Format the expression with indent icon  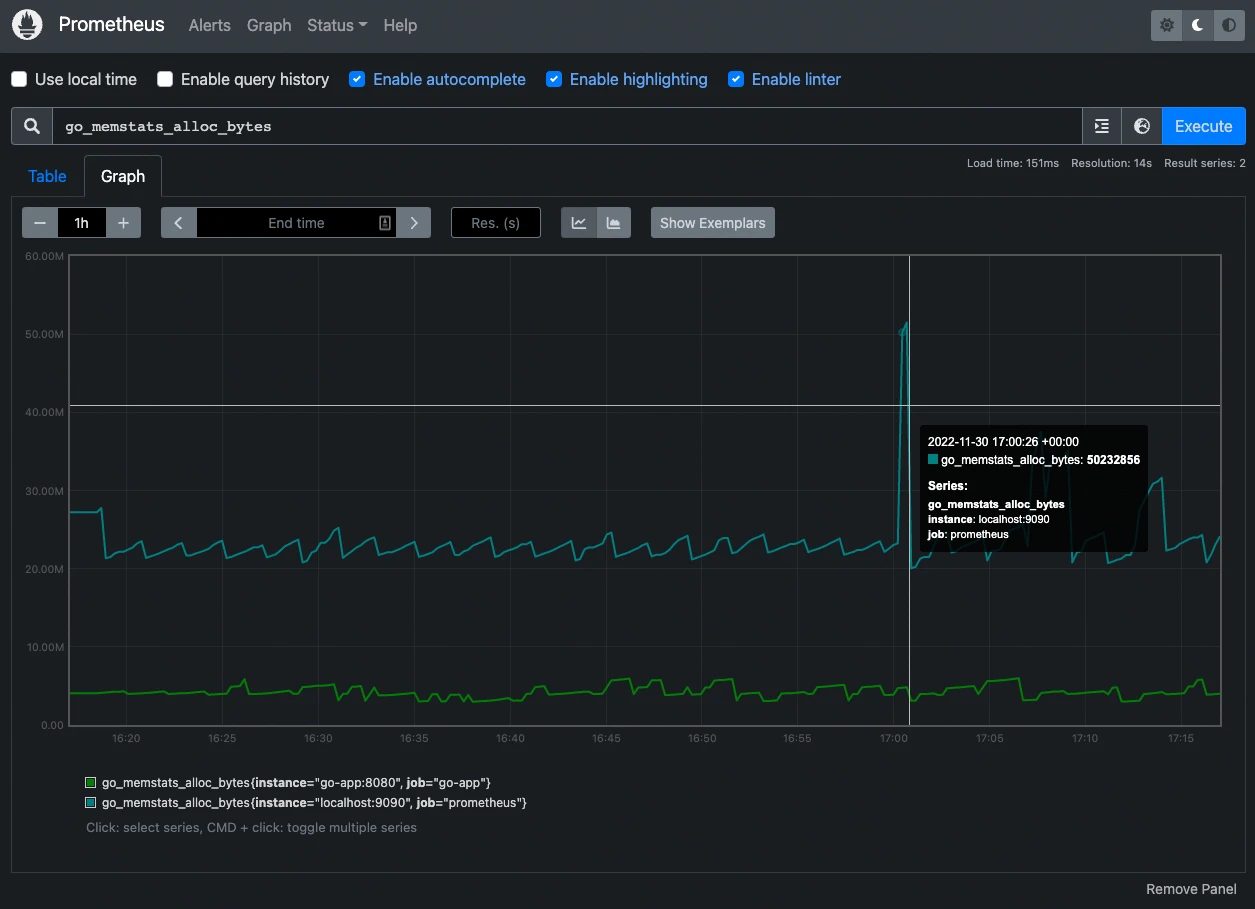point(1102,127)
